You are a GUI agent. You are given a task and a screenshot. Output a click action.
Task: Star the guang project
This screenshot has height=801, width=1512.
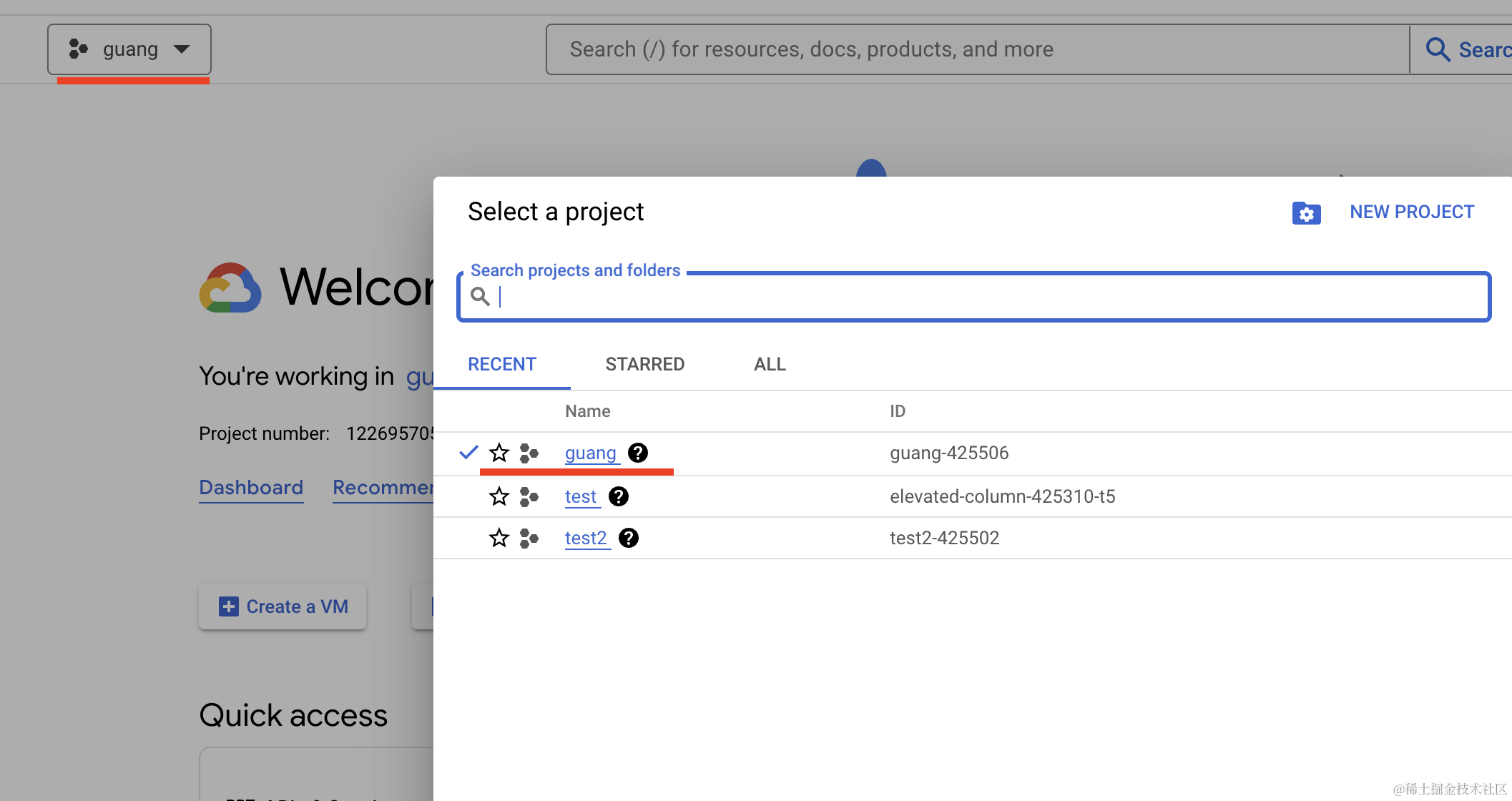coord(499,453)
